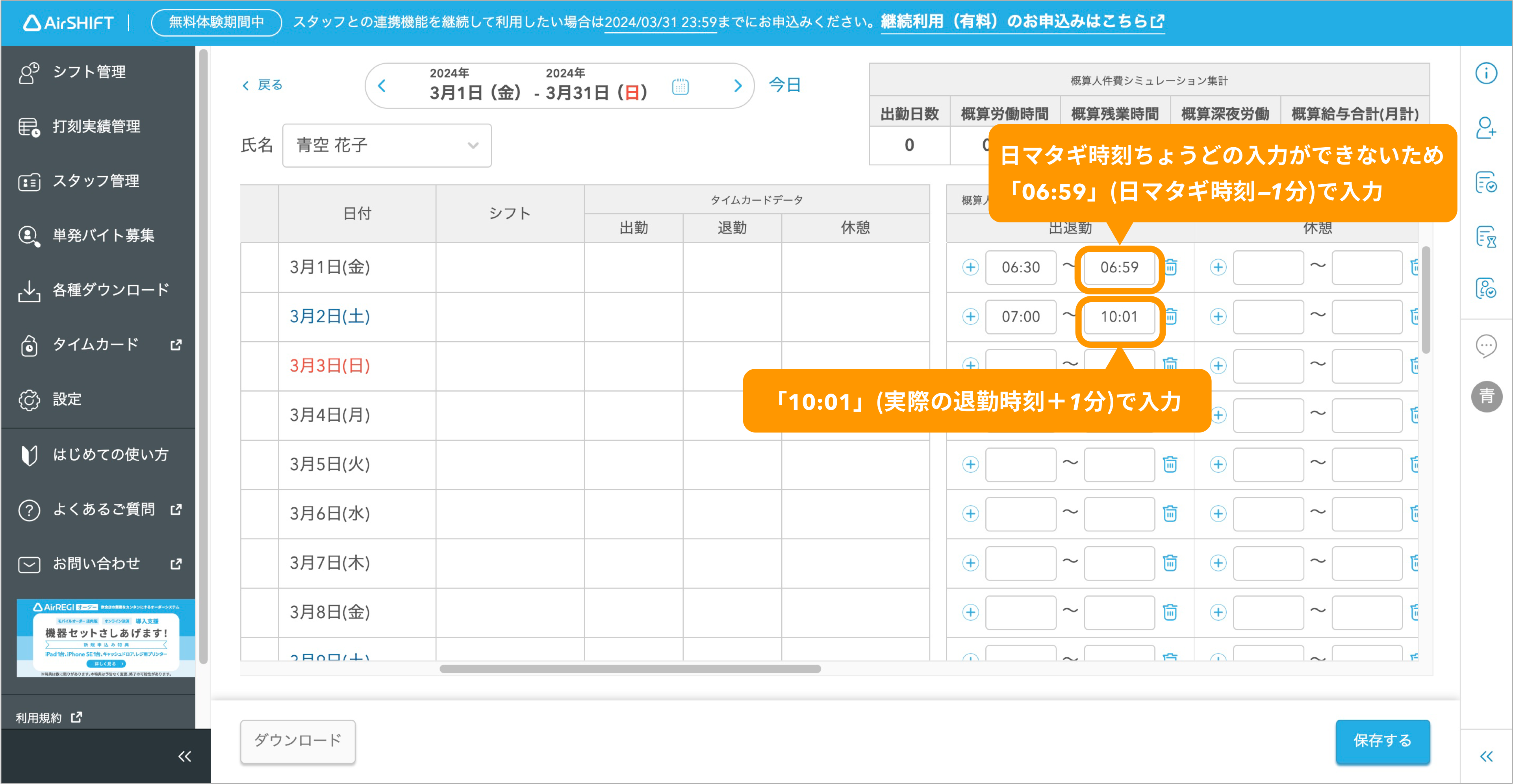Select the 3月4日(月) date cell

pos(356,416)
